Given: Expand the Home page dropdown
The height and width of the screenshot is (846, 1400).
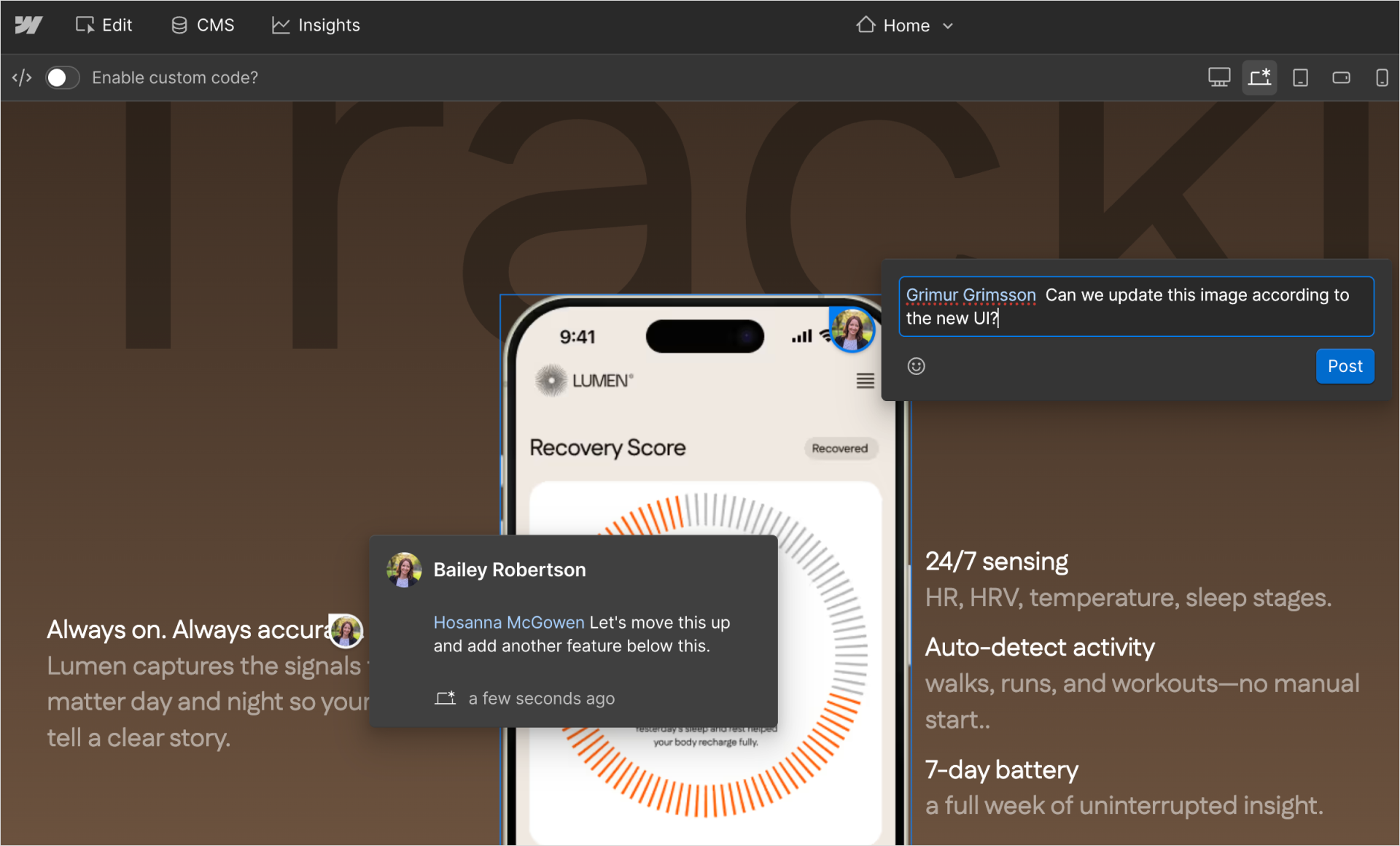Looking at the screenshot, I should 904,26.
